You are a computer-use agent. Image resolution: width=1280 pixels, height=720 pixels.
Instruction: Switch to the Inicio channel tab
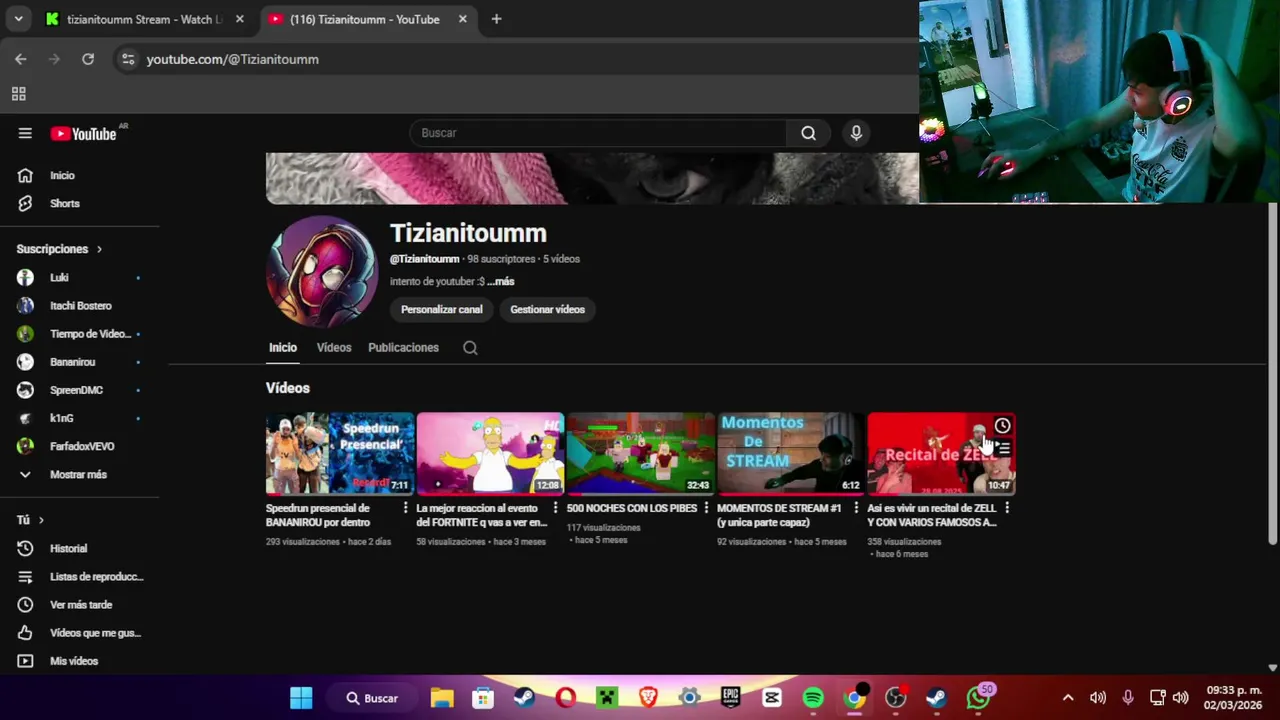pos(283,348)
